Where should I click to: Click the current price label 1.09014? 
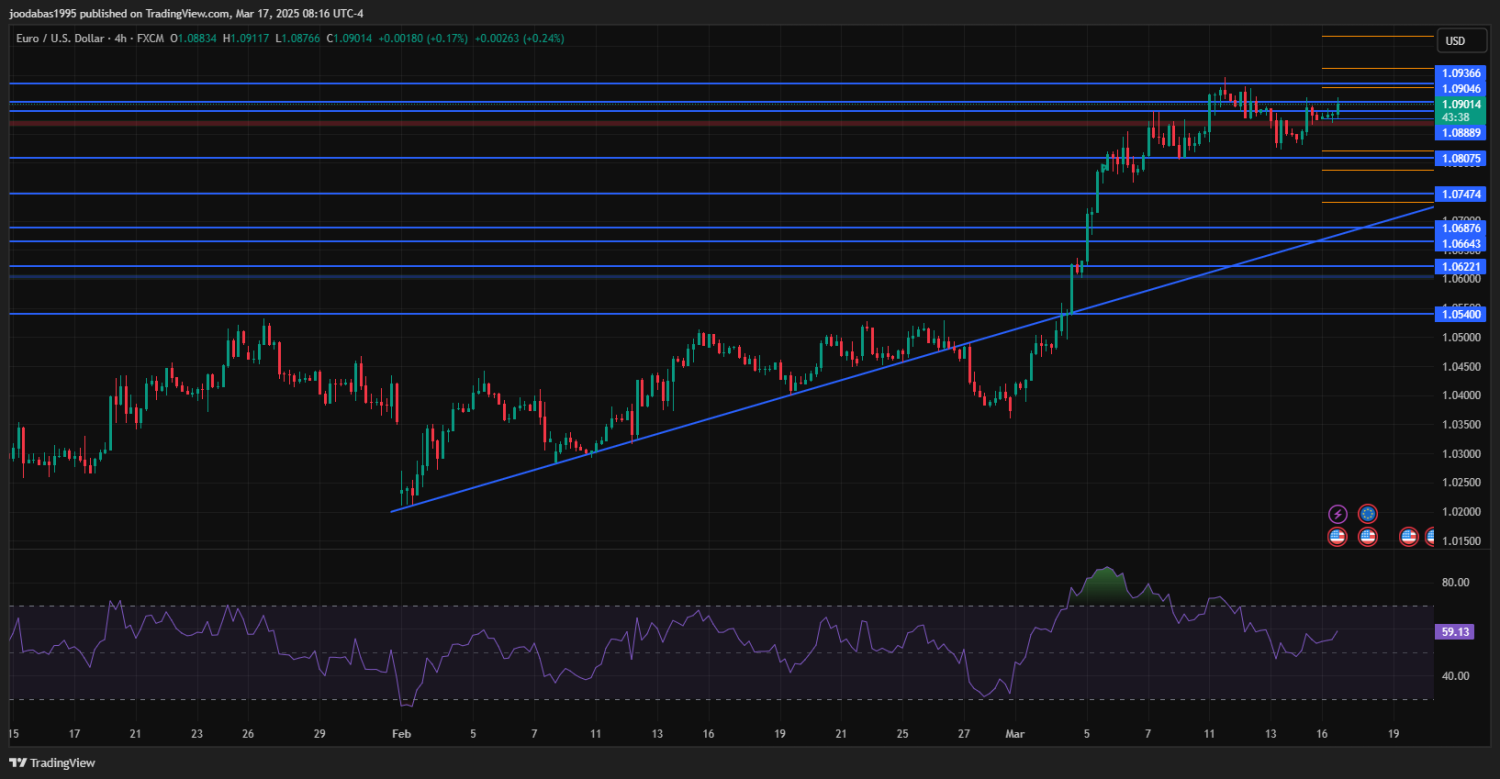point(1461,104)
